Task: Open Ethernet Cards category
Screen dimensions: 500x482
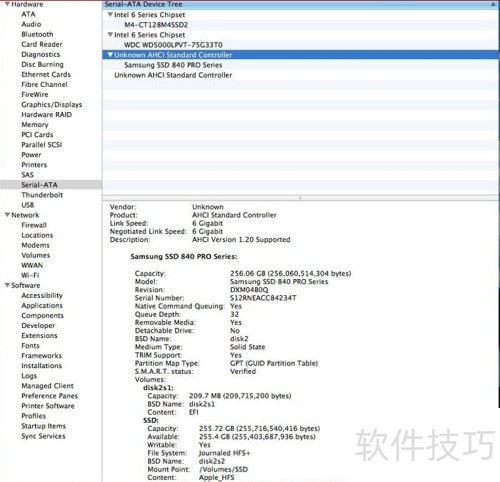Action: 46,74
